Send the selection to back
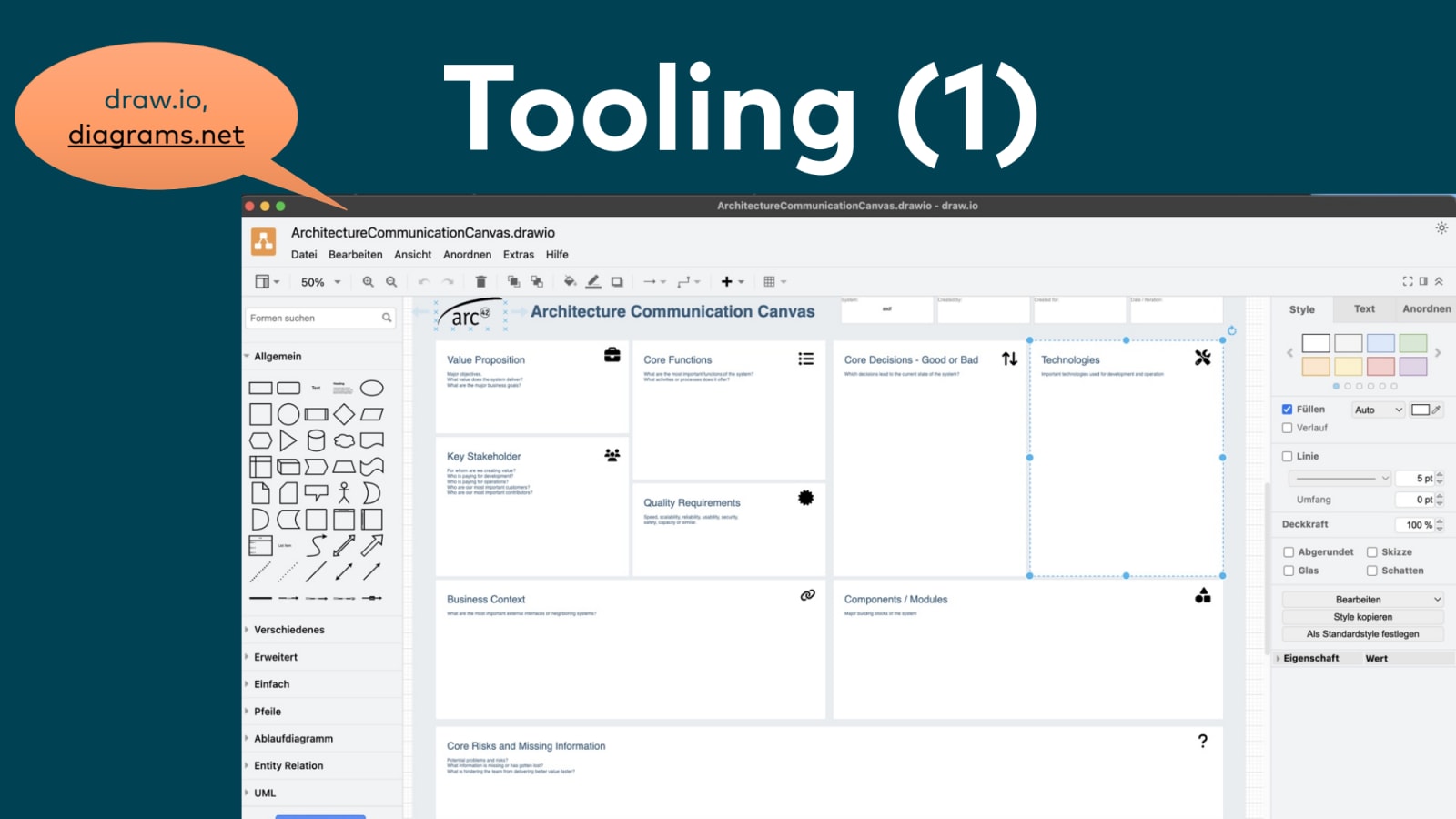 (x=537, y=282)
